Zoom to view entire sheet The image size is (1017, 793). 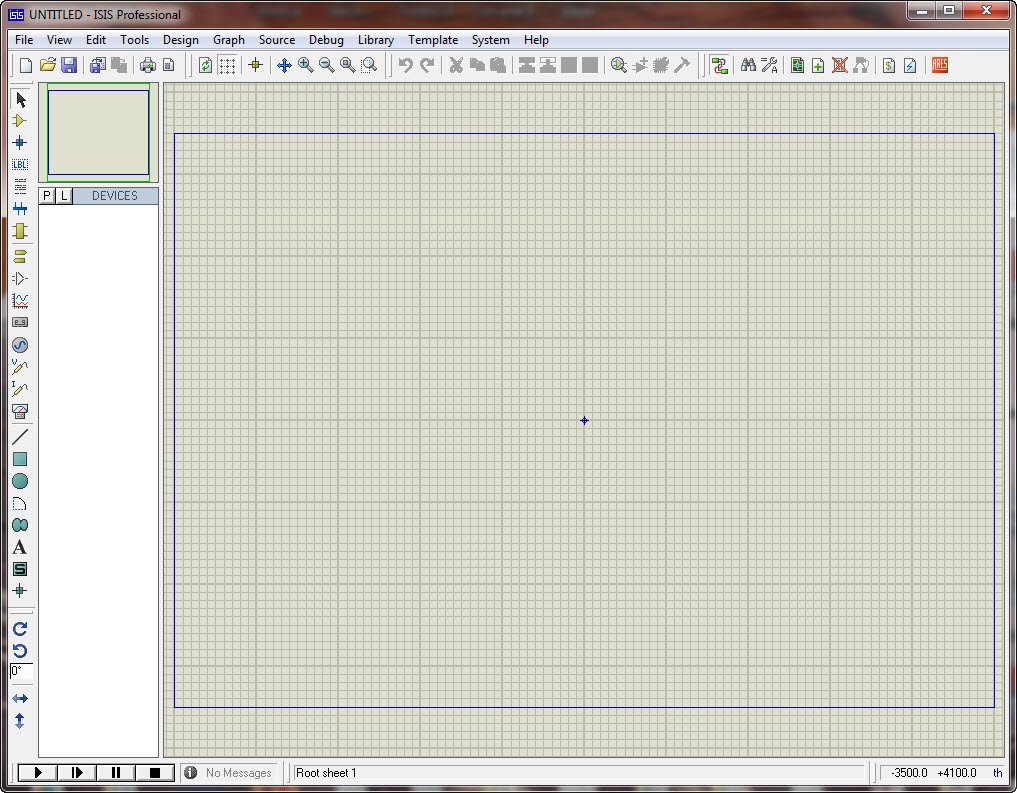[348, 65]
